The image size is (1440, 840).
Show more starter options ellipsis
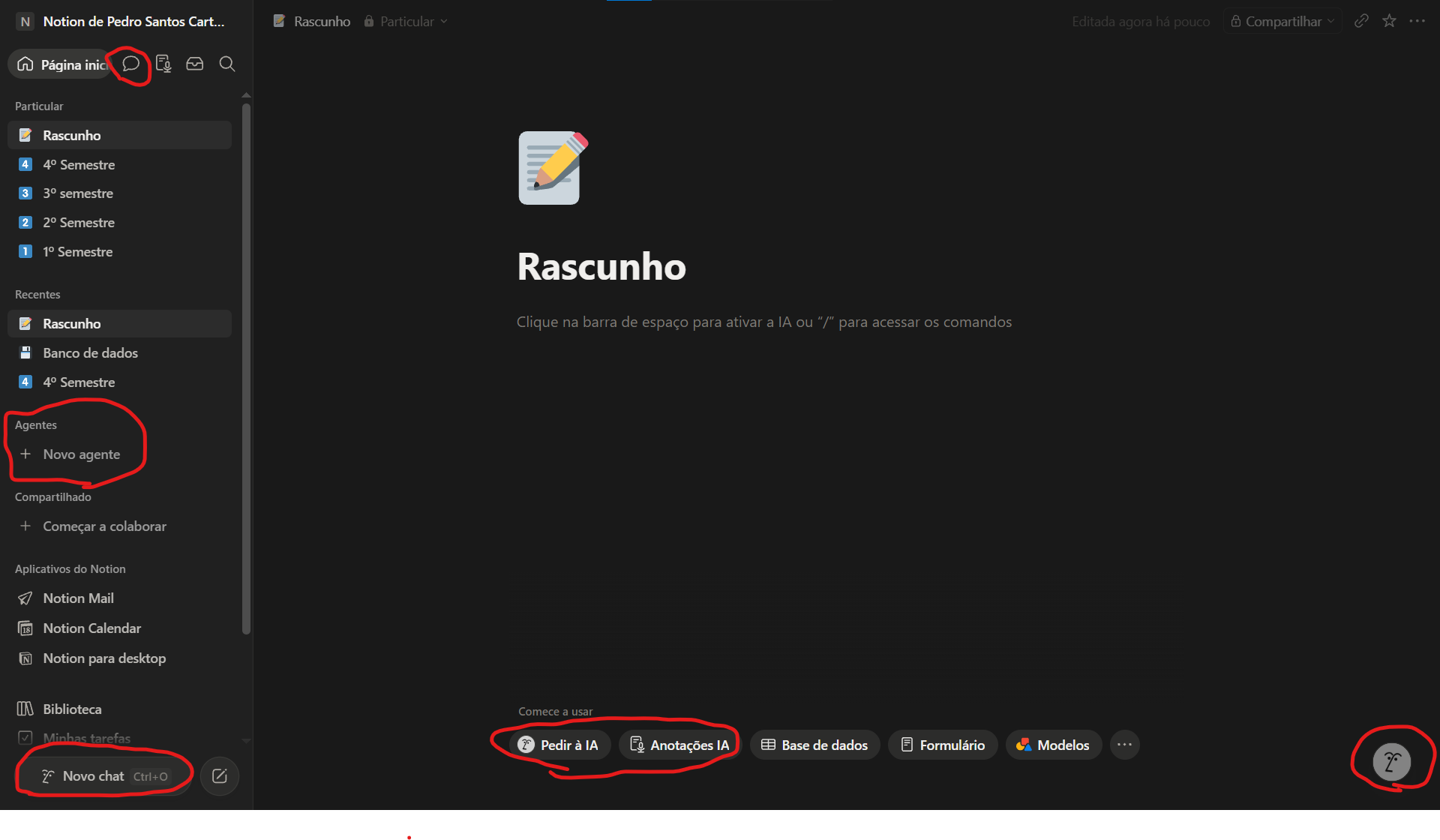pos(1124,745)
